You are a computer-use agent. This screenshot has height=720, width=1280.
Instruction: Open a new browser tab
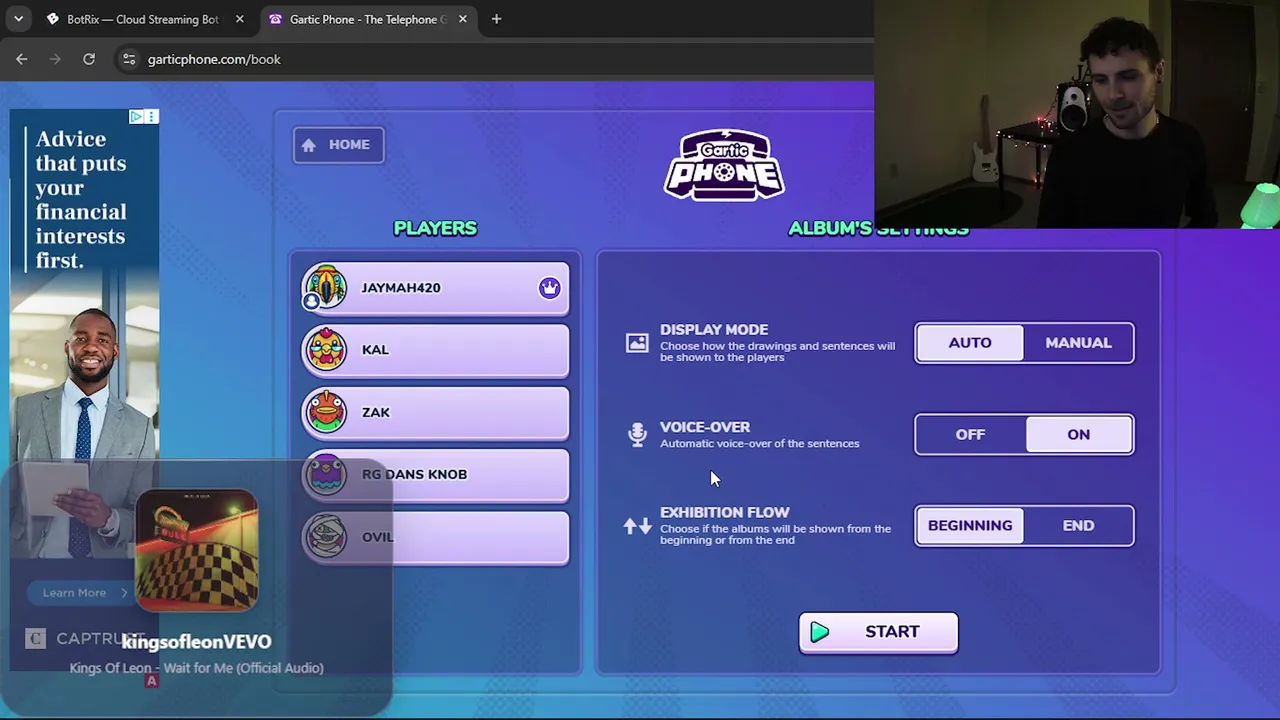pos(496,19)
